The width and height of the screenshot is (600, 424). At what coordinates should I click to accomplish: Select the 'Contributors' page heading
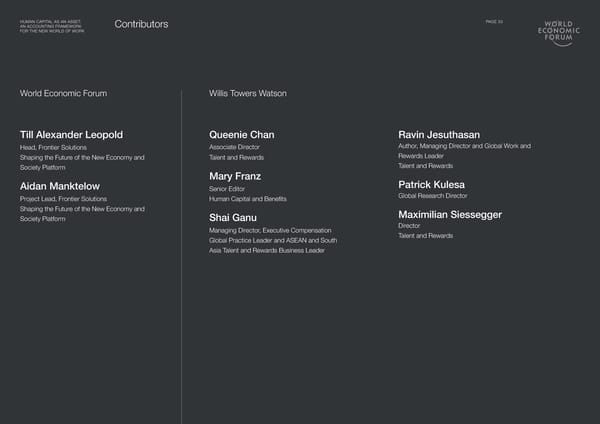point(141,24)
